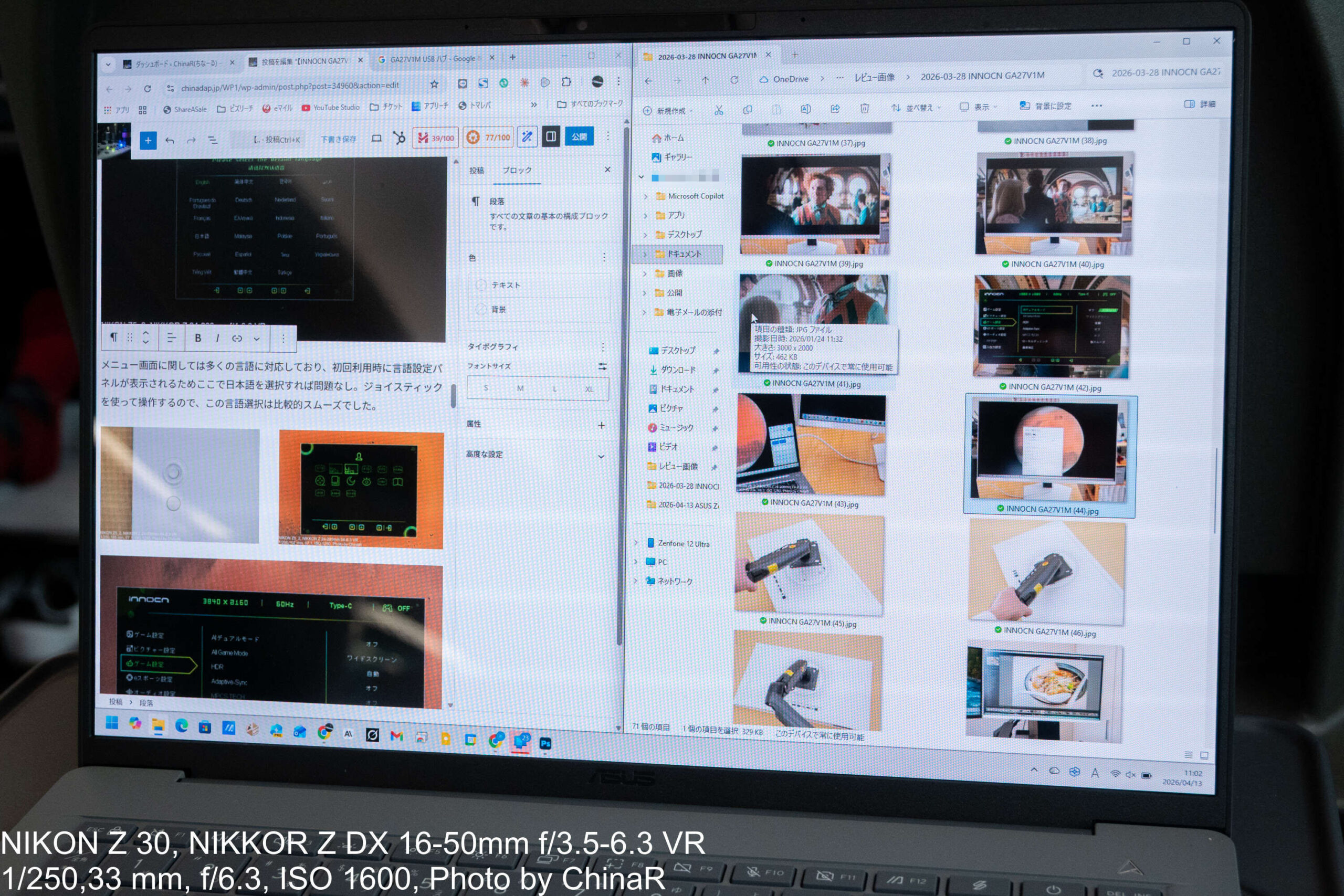The image size is (1344, 896).
Task: Select INNOCN GA27V1M (42).jpg thumbnail
Action: coord(1051,326)
